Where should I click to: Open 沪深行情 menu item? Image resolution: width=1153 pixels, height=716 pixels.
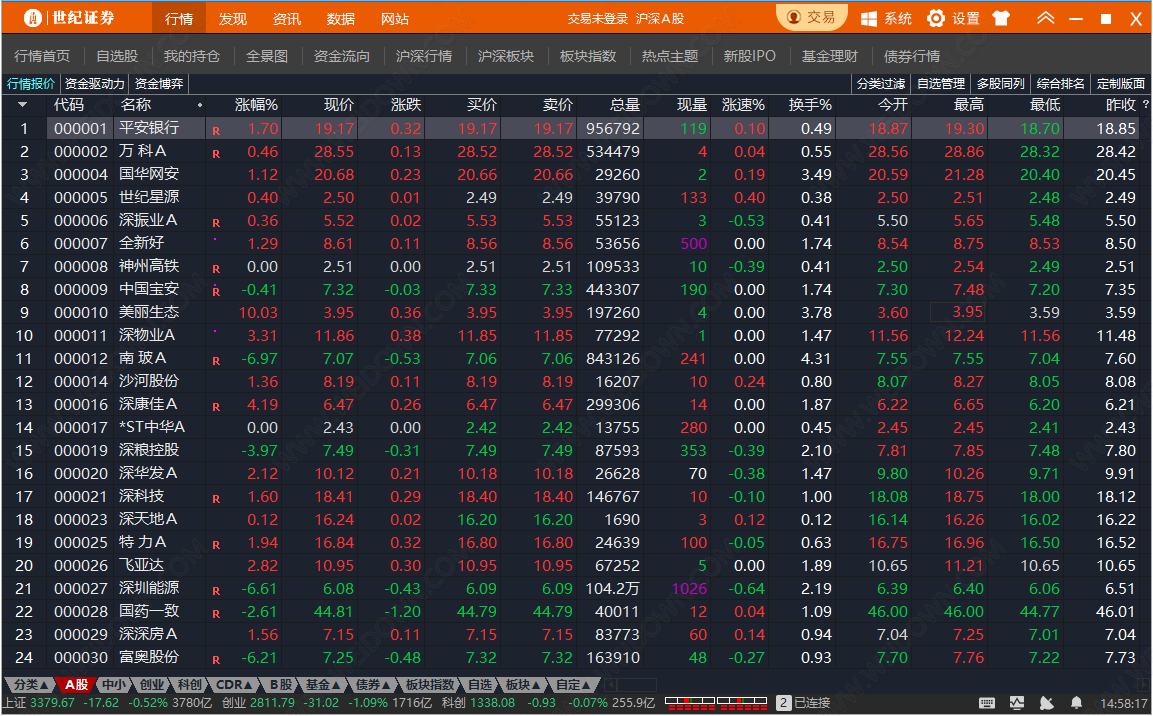click(x=424, y=56)
